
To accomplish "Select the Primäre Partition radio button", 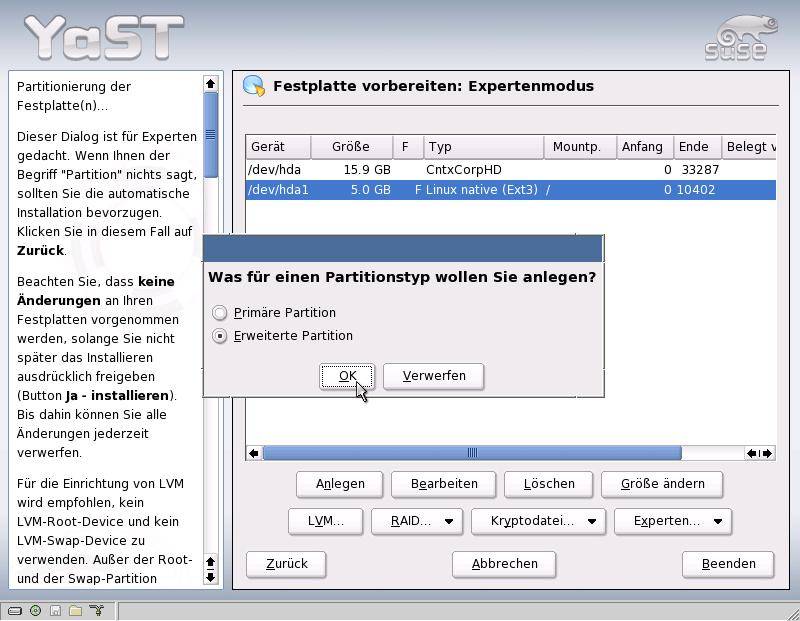I will (x=220, y=313).
